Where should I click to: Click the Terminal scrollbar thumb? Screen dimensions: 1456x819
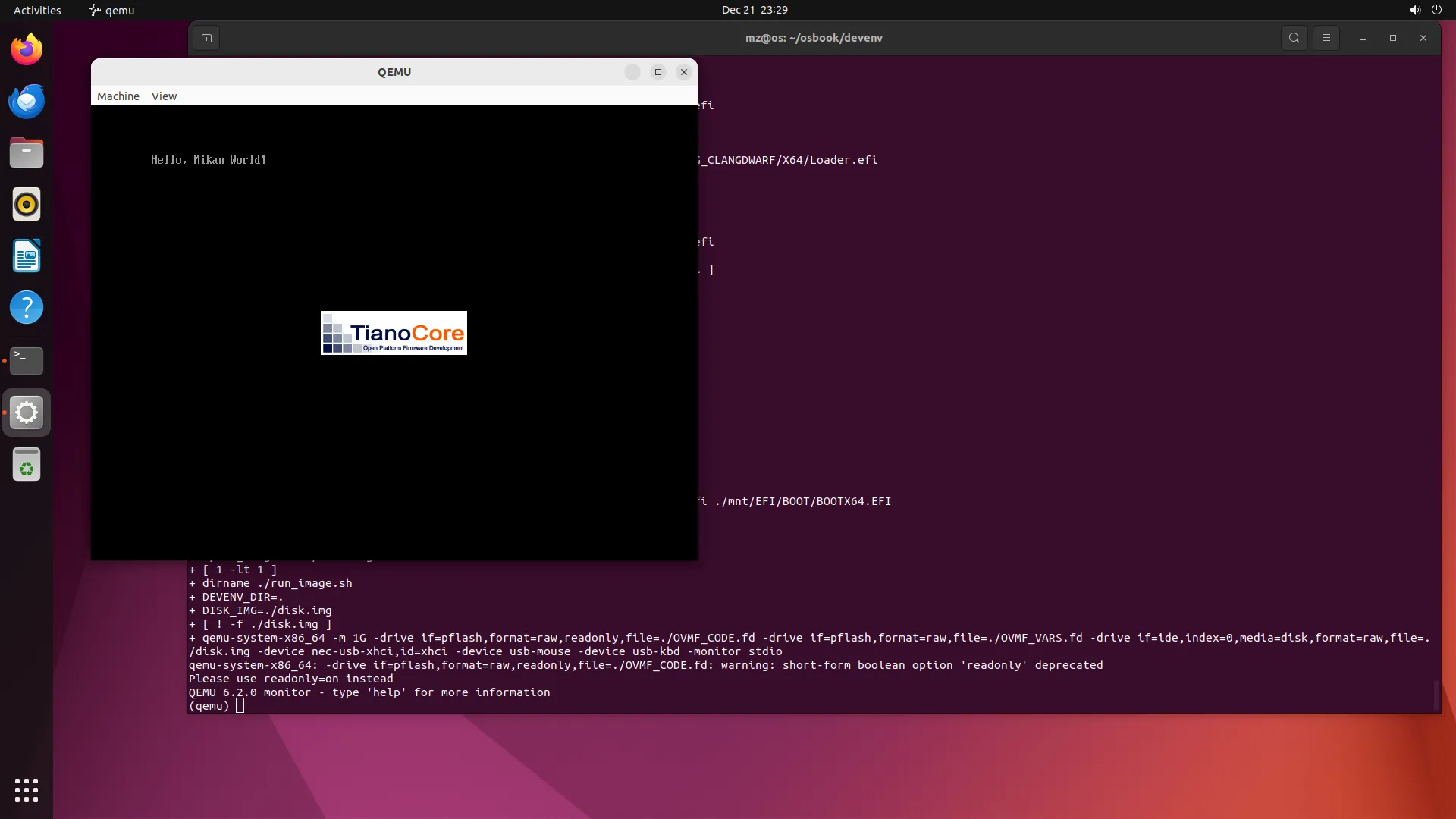(x=1436, y=695)
